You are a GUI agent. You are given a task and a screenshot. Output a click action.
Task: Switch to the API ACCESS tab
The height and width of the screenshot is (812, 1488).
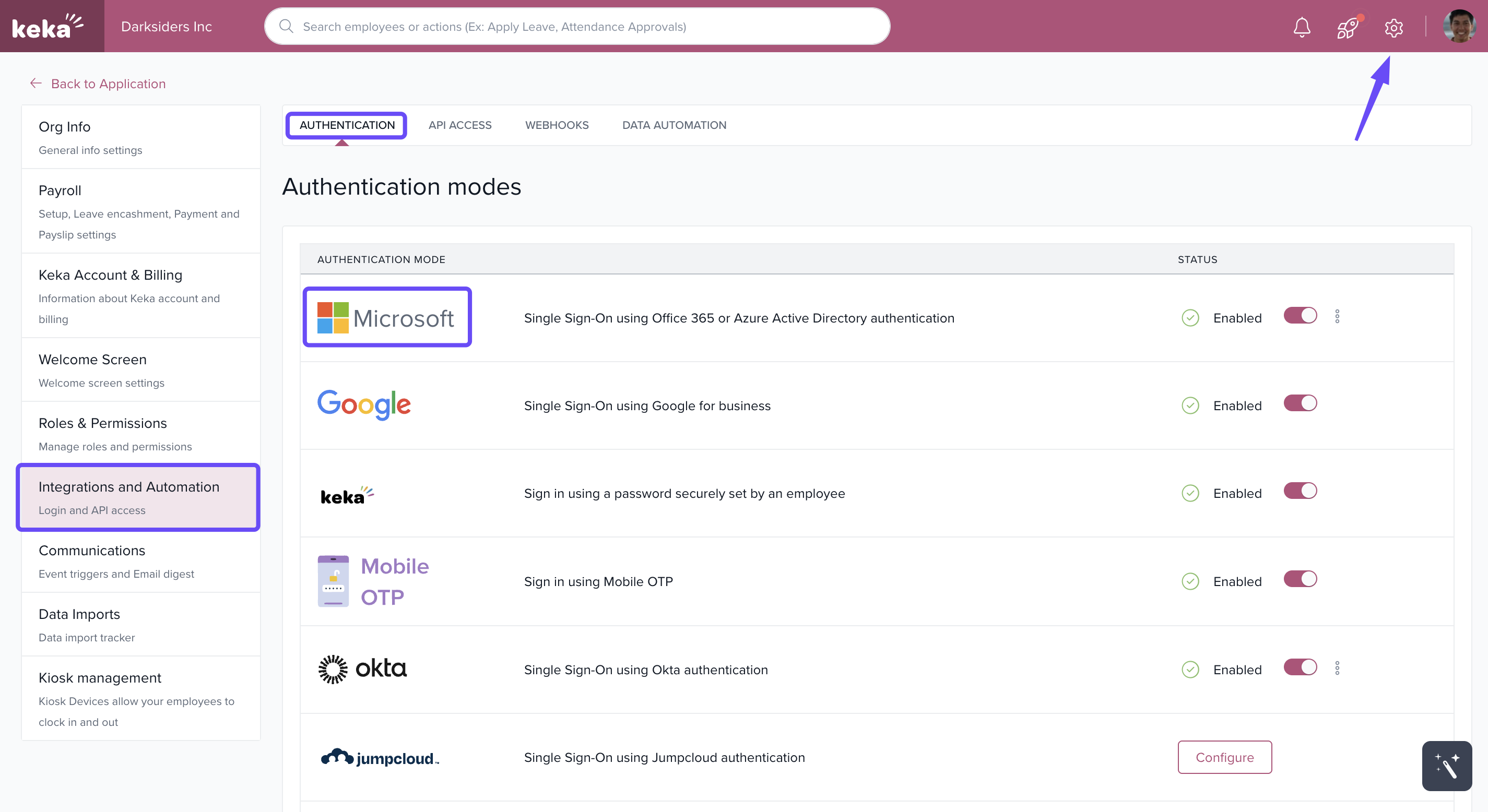pyautogui.click(x=460, y=125)
